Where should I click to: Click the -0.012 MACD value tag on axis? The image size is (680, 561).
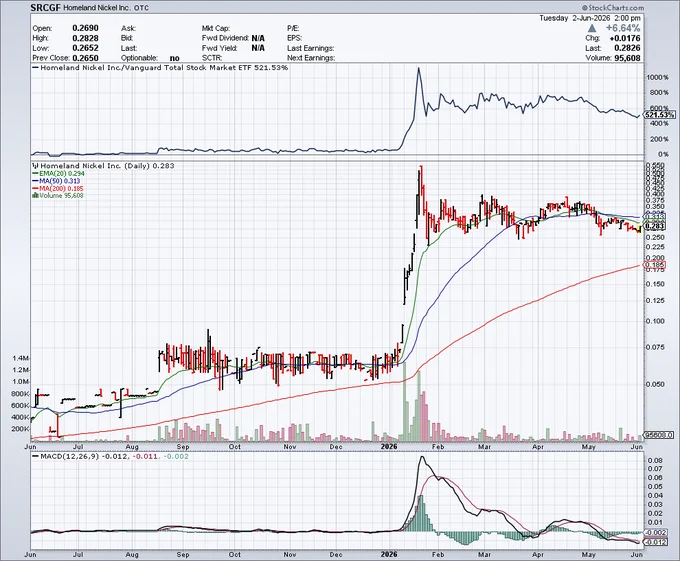[x=655, y=542]
